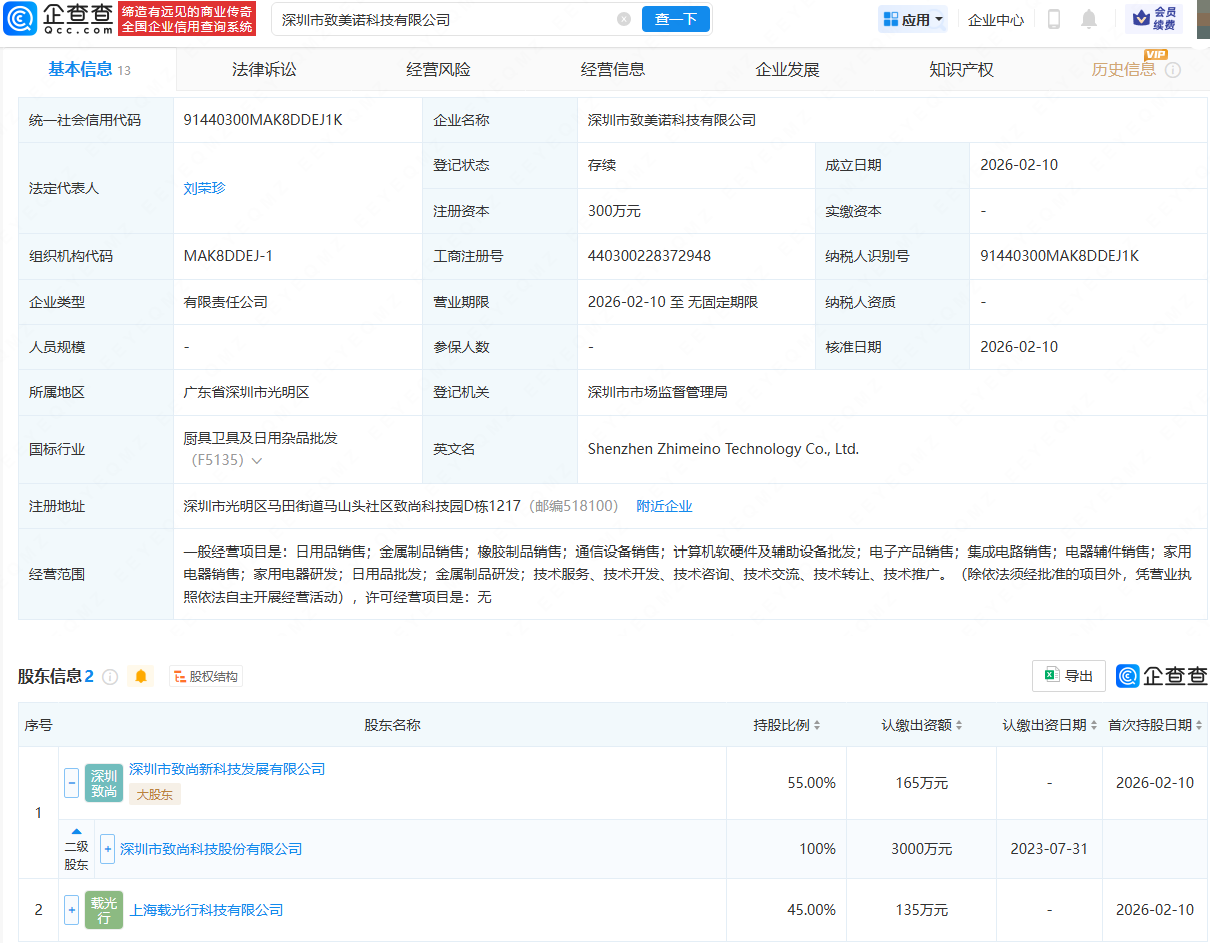Sort by 持股比例 column
Image resolution: width=1210 pixels, height=943 pixels.
(x=786, y=725)
